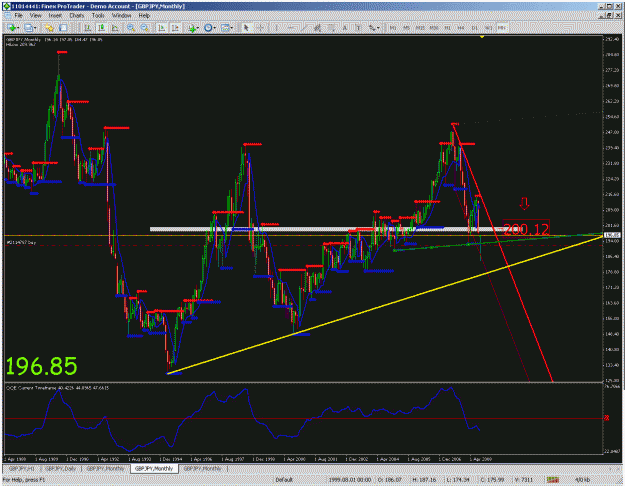
Task: Open a New Chart from the toolbar
Action: pos(11,28)
